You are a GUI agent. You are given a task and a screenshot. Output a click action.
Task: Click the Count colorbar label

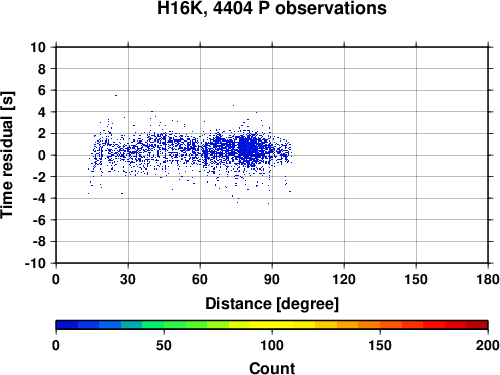click(272, 368)
